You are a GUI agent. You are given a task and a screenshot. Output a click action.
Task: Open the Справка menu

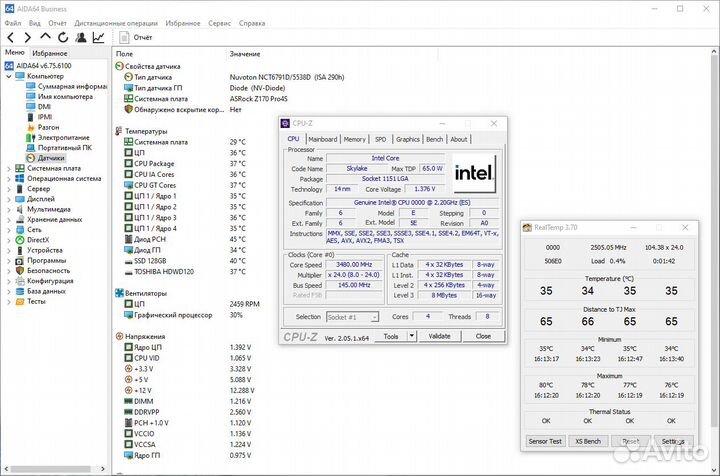pos(252,23)
